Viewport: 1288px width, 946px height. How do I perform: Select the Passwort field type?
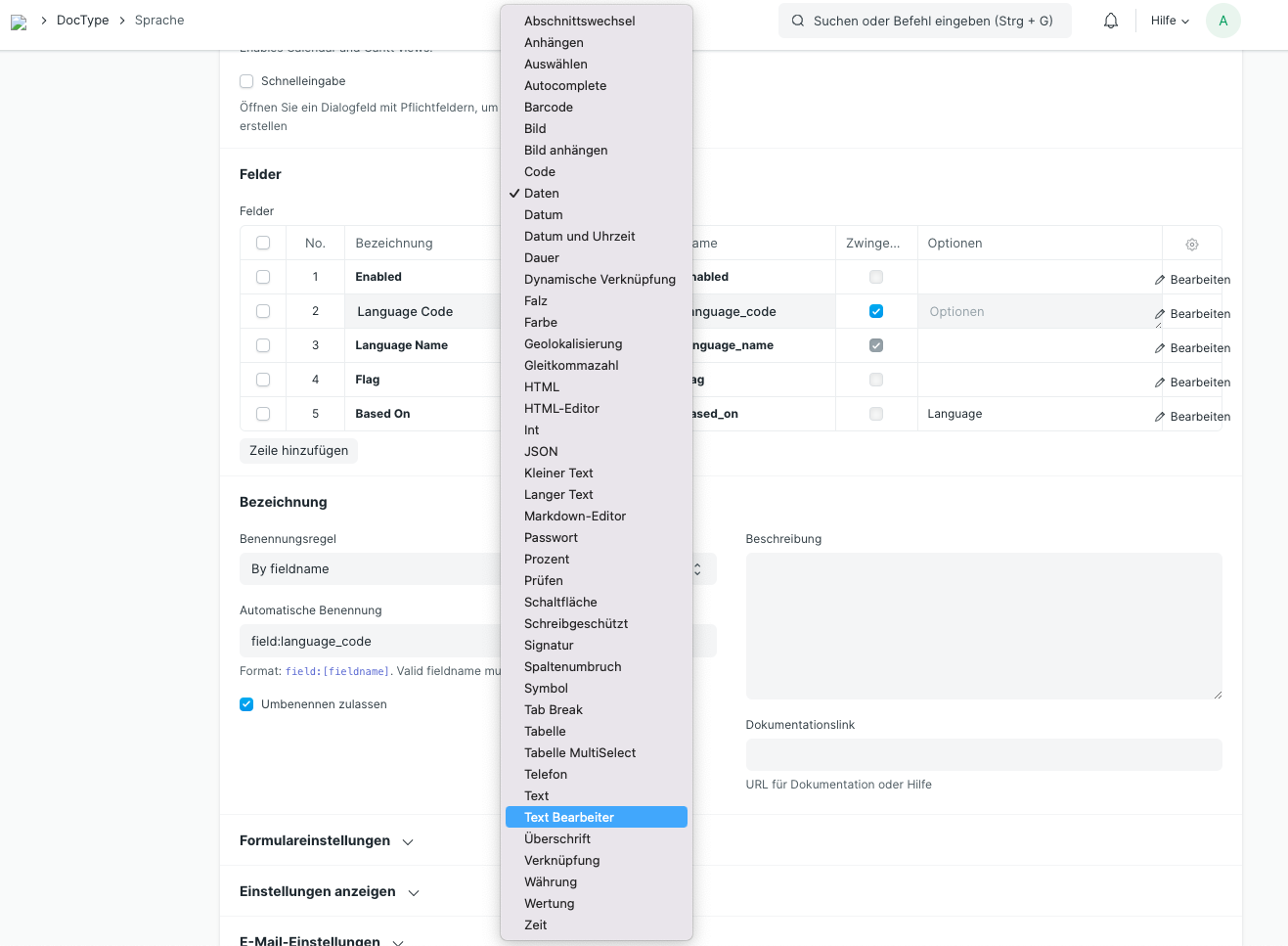pos(597,537)
